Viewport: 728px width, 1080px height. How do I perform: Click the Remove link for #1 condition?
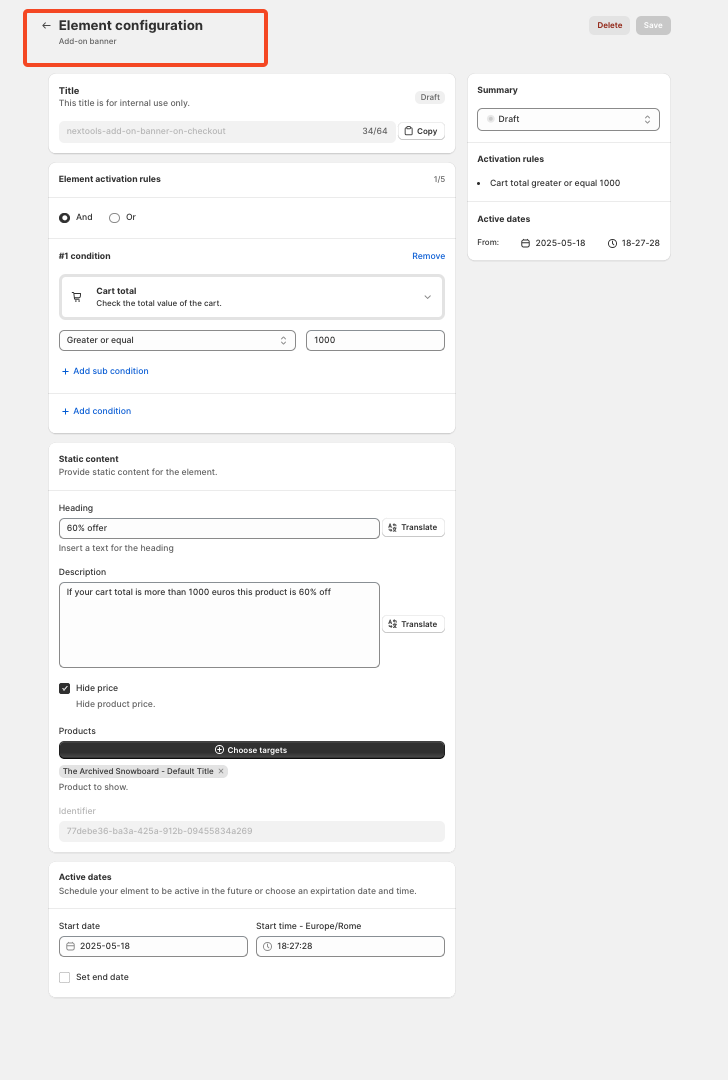(428, 256)
